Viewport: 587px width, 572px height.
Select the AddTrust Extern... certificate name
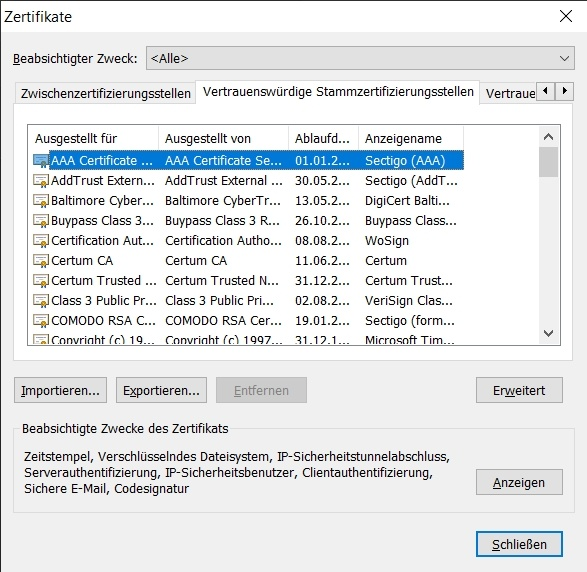103,181
